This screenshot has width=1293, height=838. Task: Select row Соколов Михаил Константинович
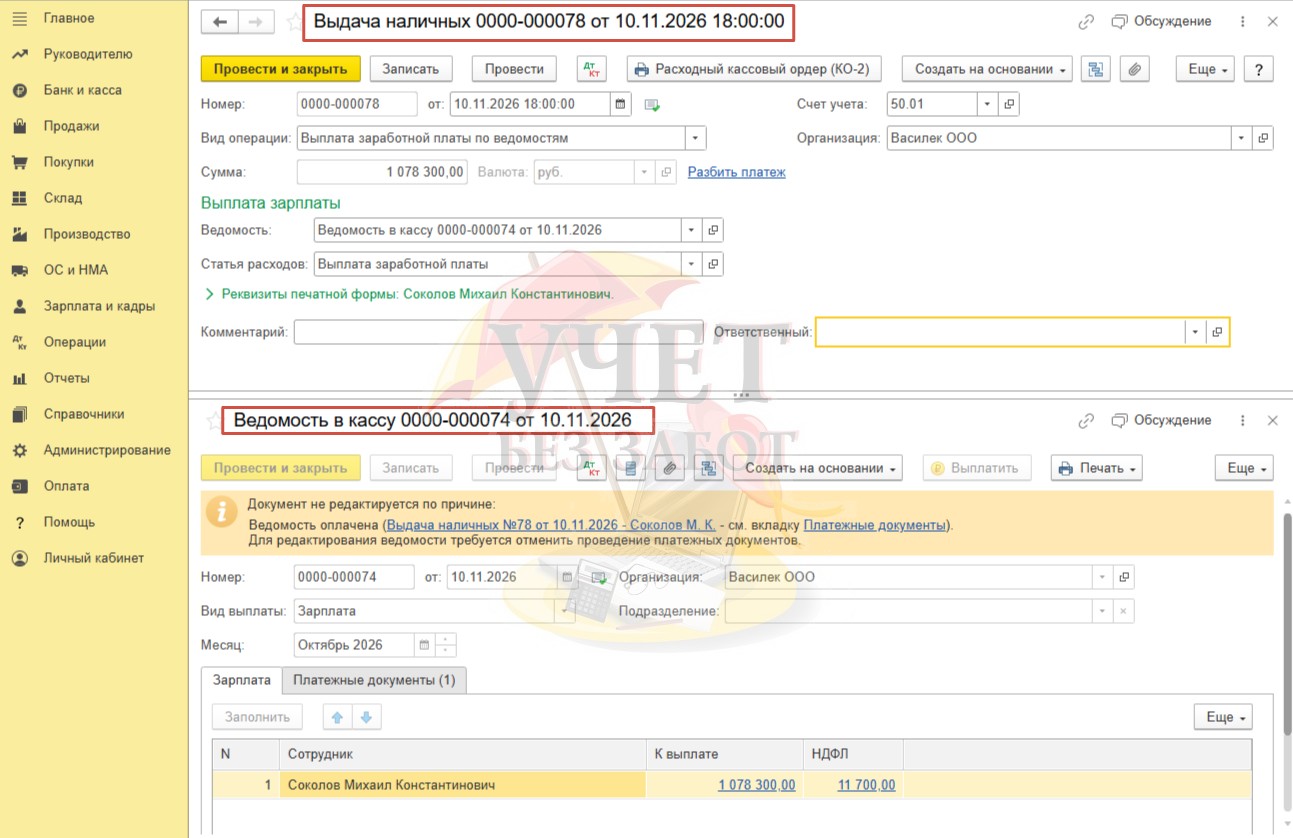(731, 785)
